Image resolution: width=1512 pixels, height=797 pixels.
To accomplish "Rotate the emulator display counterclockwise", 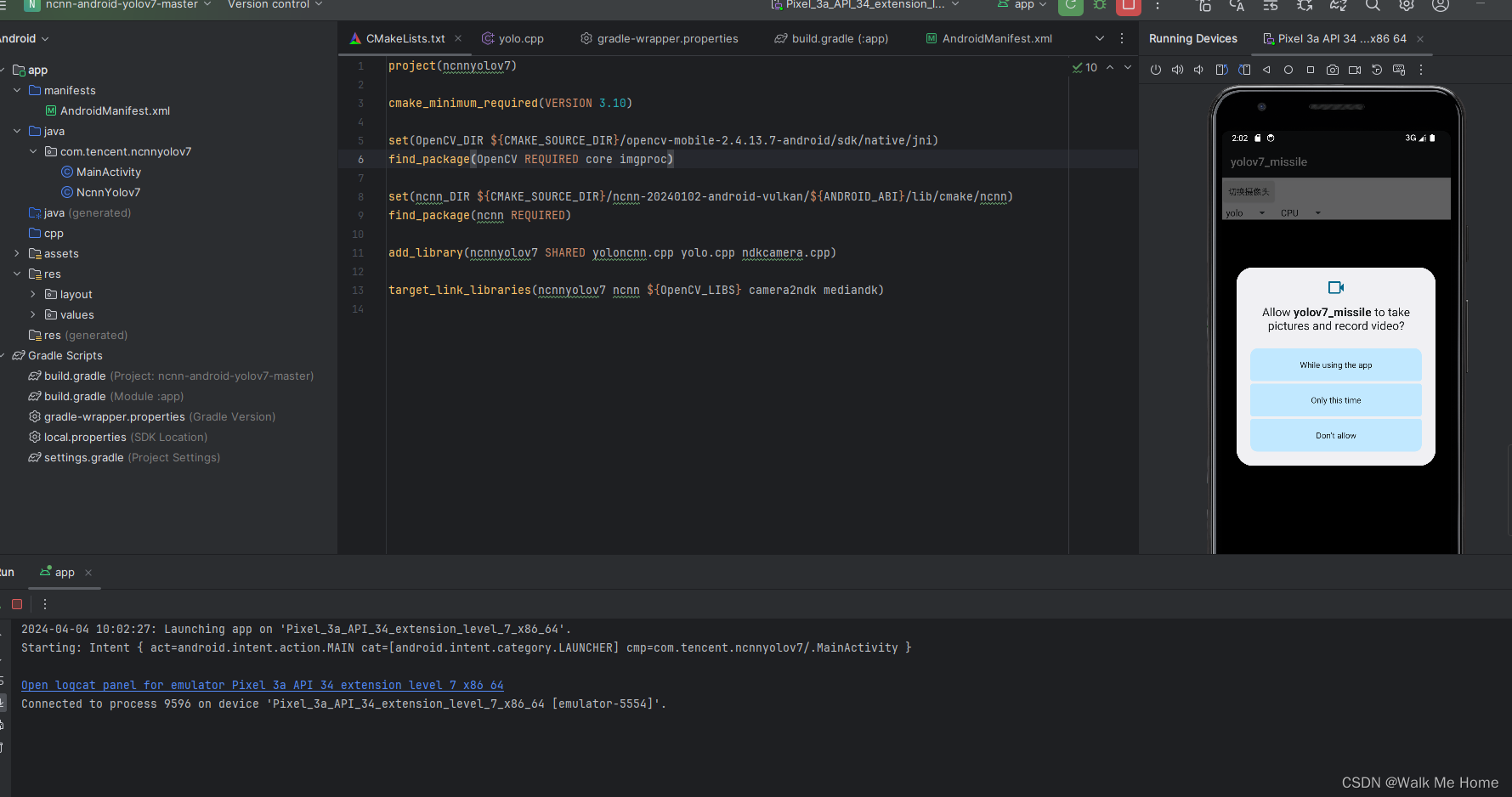I will click(1221, 70).
